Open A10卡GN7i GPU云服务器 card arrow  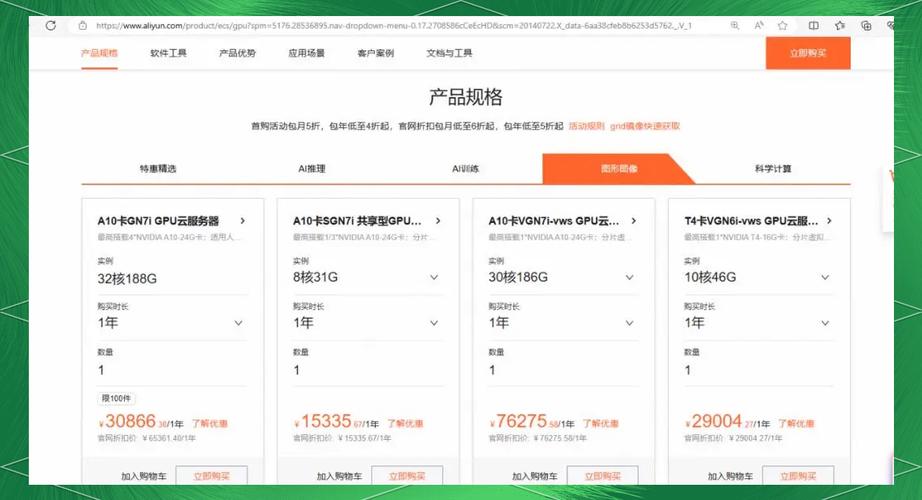[242, 221]
